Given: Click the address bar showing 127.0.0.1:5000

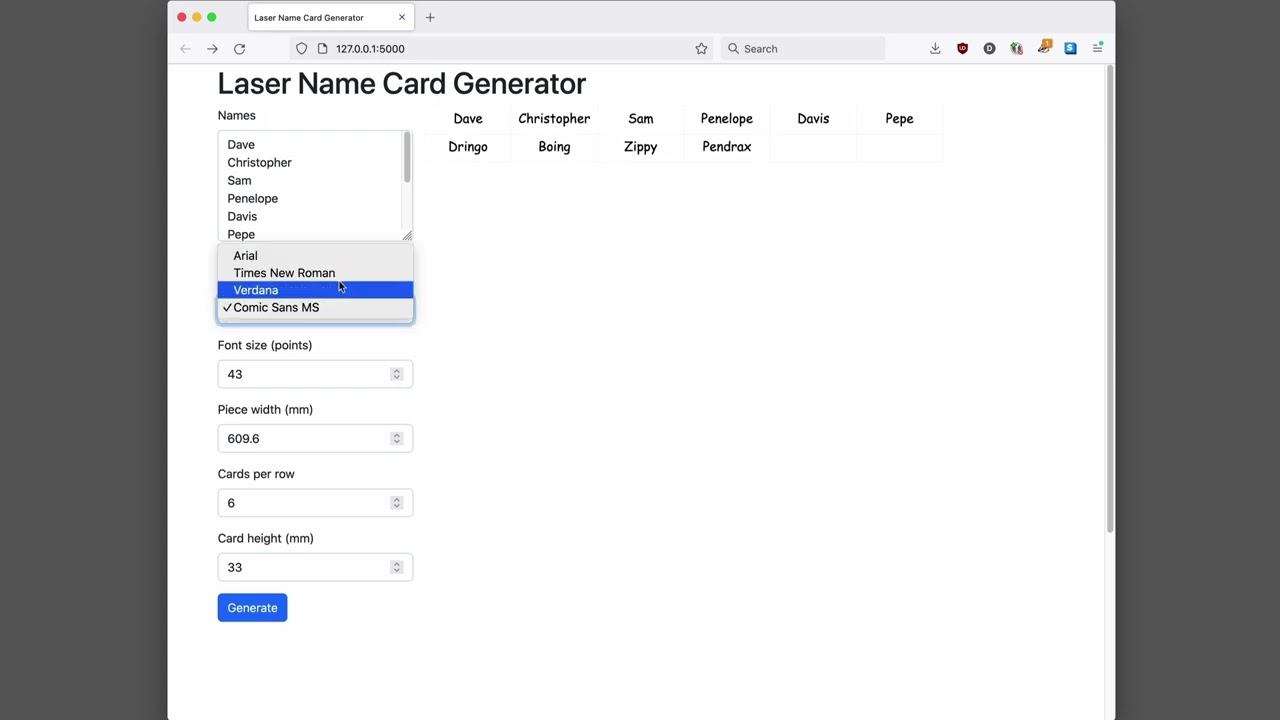Looking at the screenshot, I should coord(500,48).
